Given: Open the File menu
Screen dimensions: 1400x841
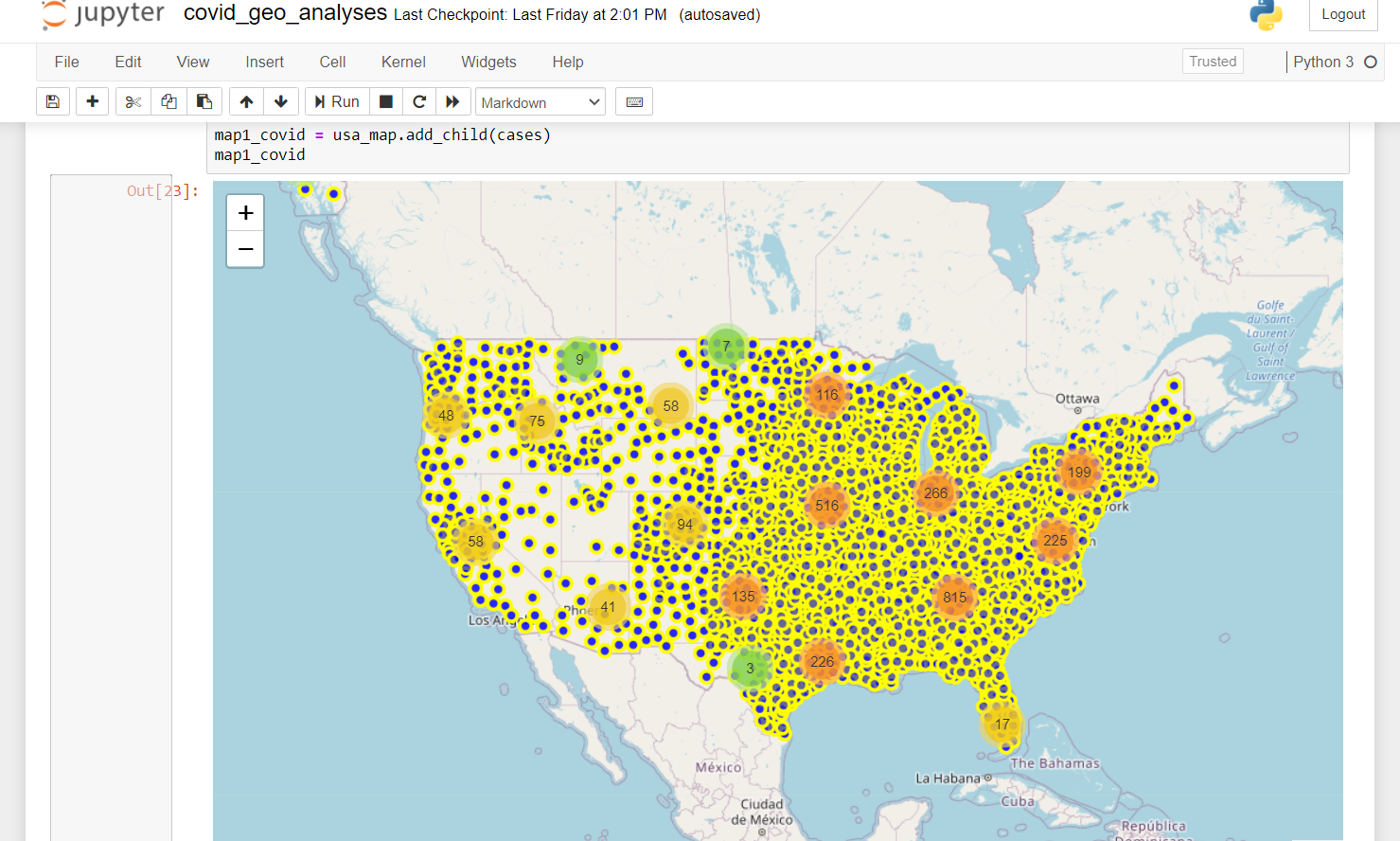Looking at the screenshot, I should (66, 62).
